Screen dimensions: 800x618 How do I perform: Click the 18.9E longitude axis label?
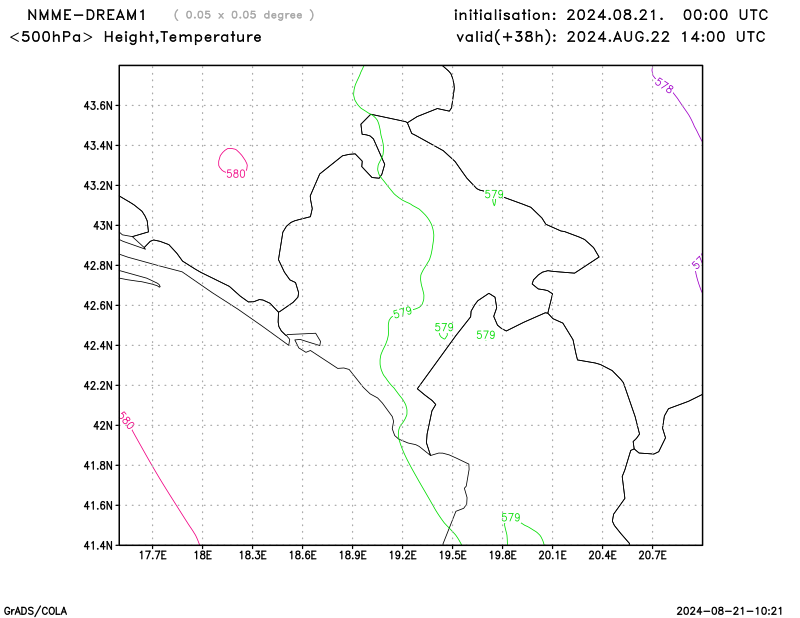tap(353, 555)
